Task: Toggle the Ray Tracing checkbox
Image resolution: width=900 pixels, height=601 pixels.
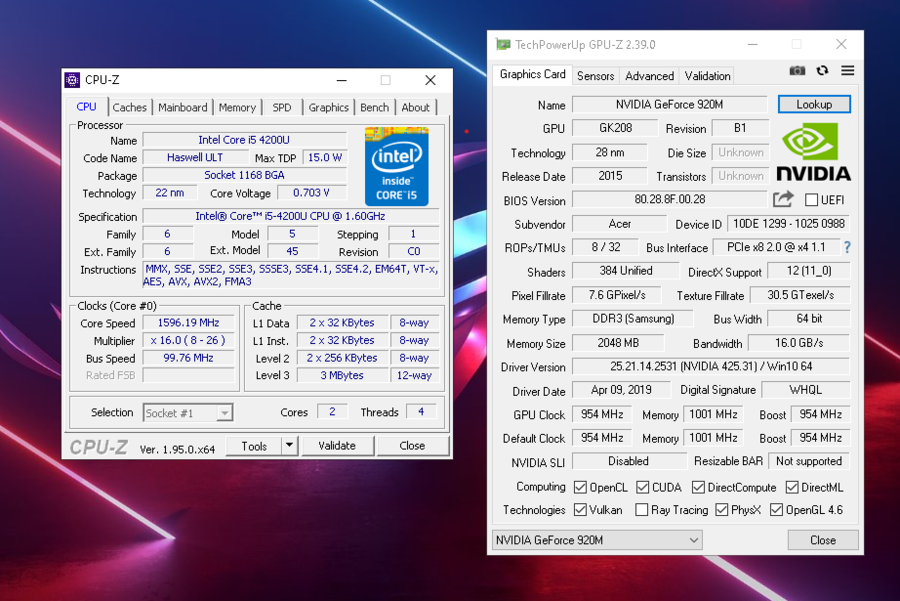Action: [x=641, y=510]
